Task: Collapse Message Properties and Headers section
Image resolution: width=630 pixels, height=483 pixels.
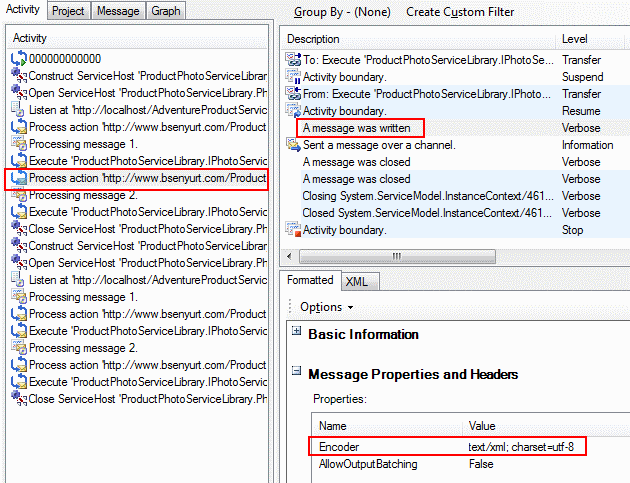Action: pos(296,373)
